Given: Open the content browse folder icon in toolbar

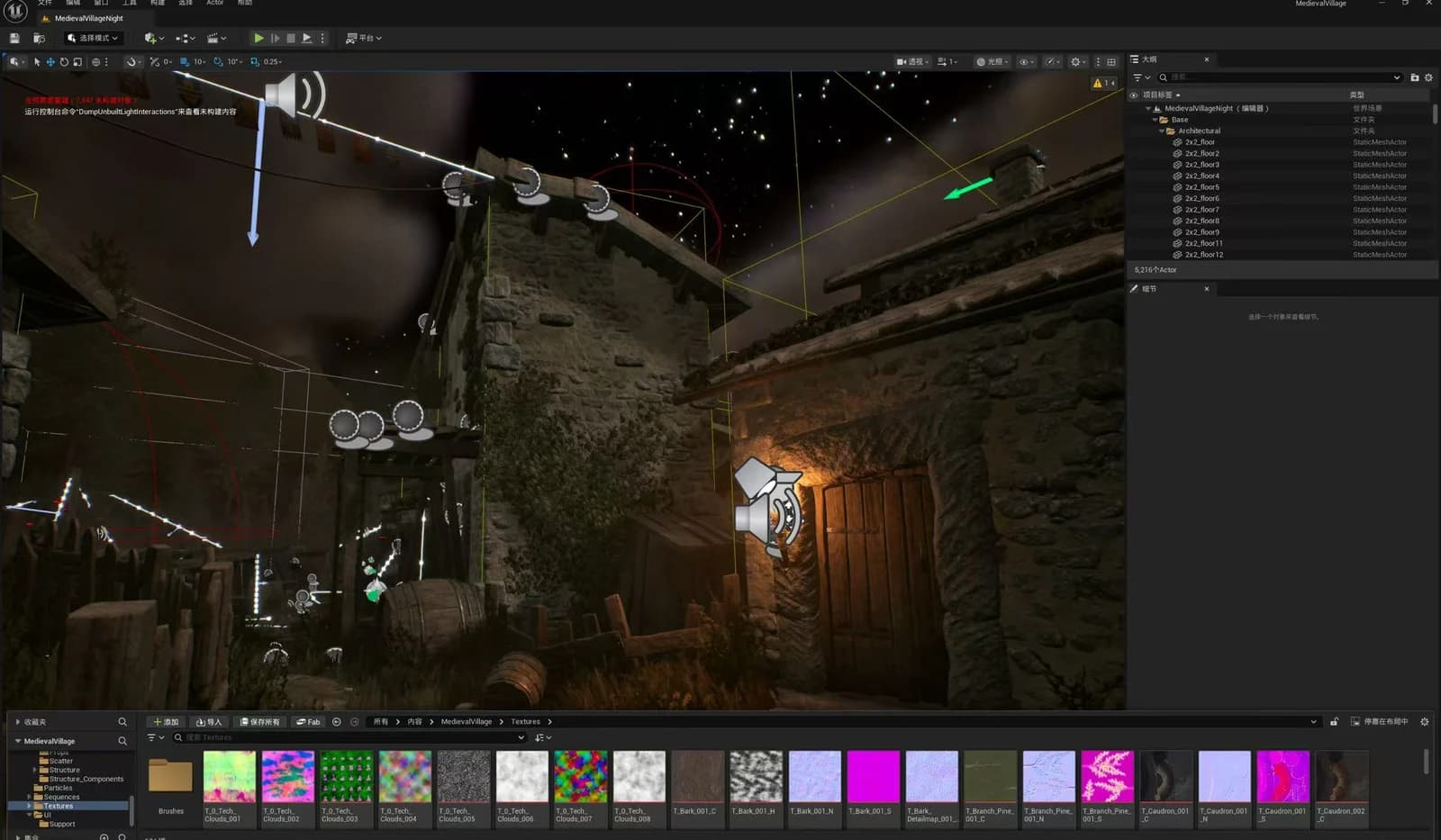Looking at the screenshot, I should pos(39,38).
